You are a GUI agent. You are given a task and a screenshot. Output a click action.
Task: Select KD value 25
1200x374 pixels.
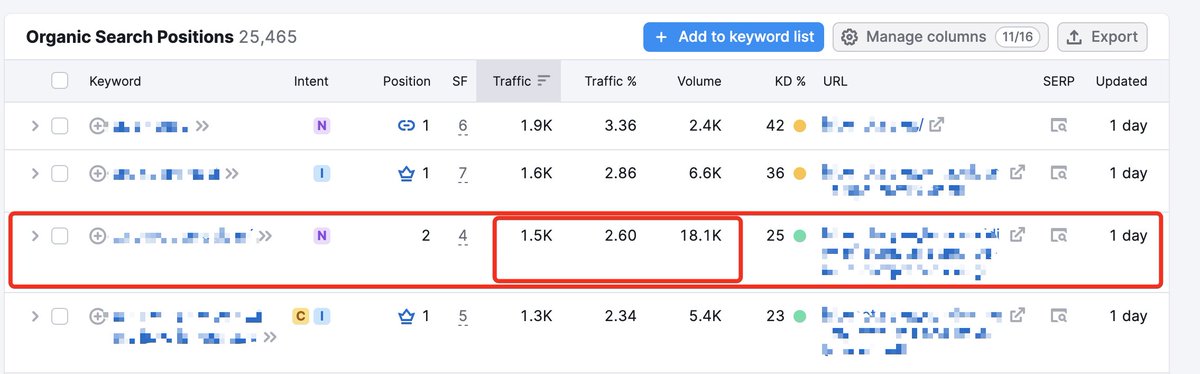coord(775,236)
